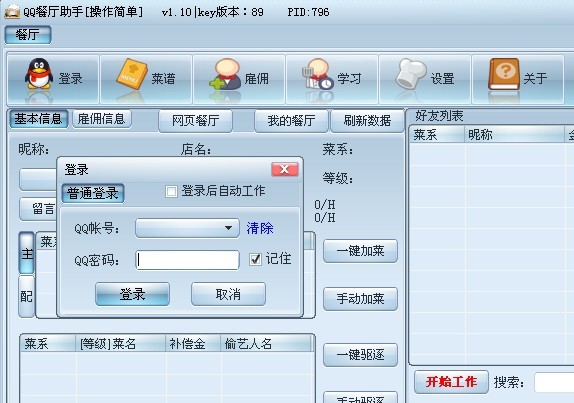Focus the QQ密码 input field
This screenshot has height=403, width=574.
(x=187, y=260)
